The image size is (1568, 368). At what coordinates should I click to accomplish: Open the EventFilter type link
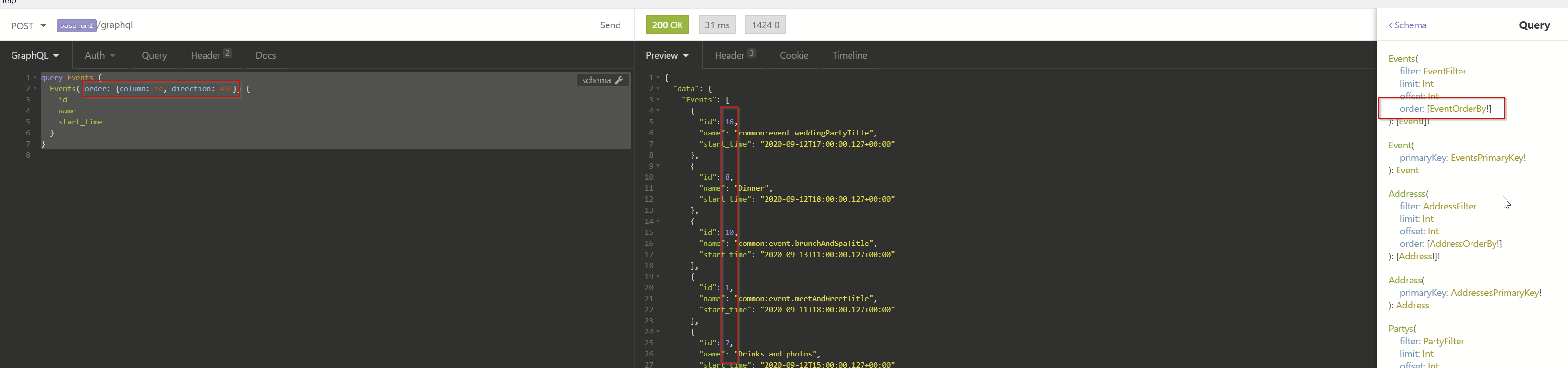tap(1444, 71)
